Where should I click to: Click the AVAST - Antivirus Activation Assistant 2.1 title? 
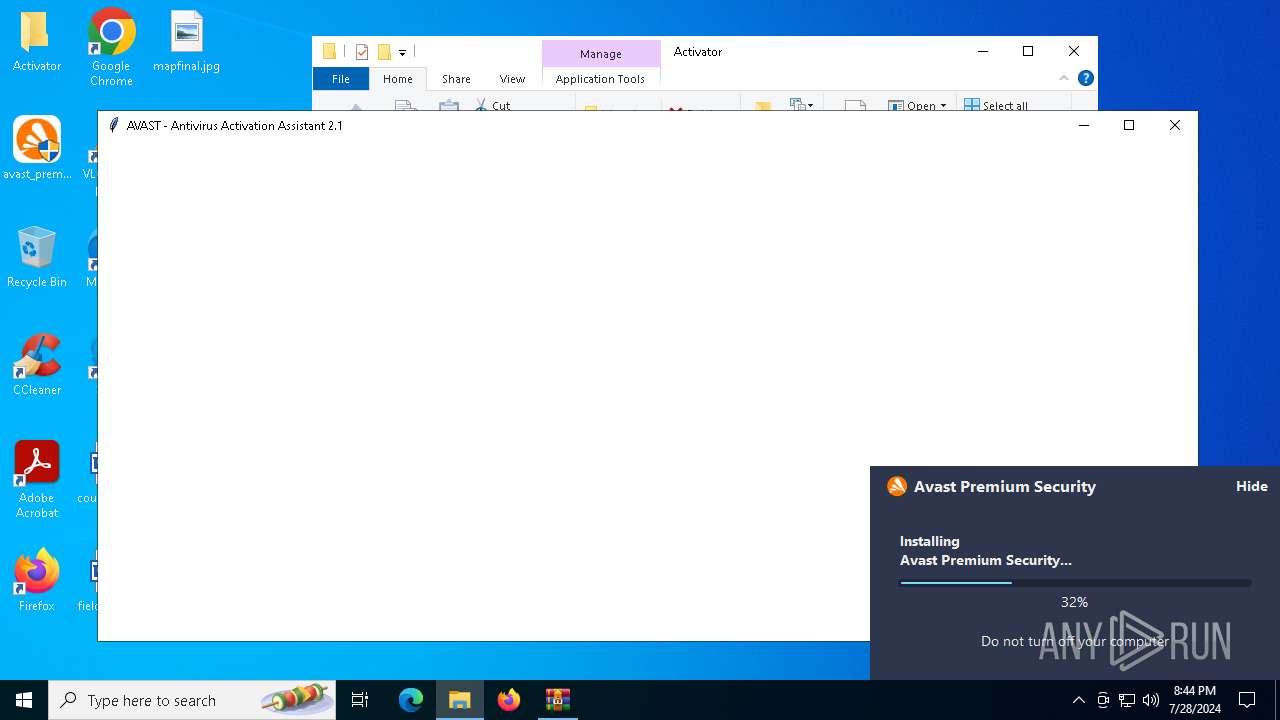(235, 125)
